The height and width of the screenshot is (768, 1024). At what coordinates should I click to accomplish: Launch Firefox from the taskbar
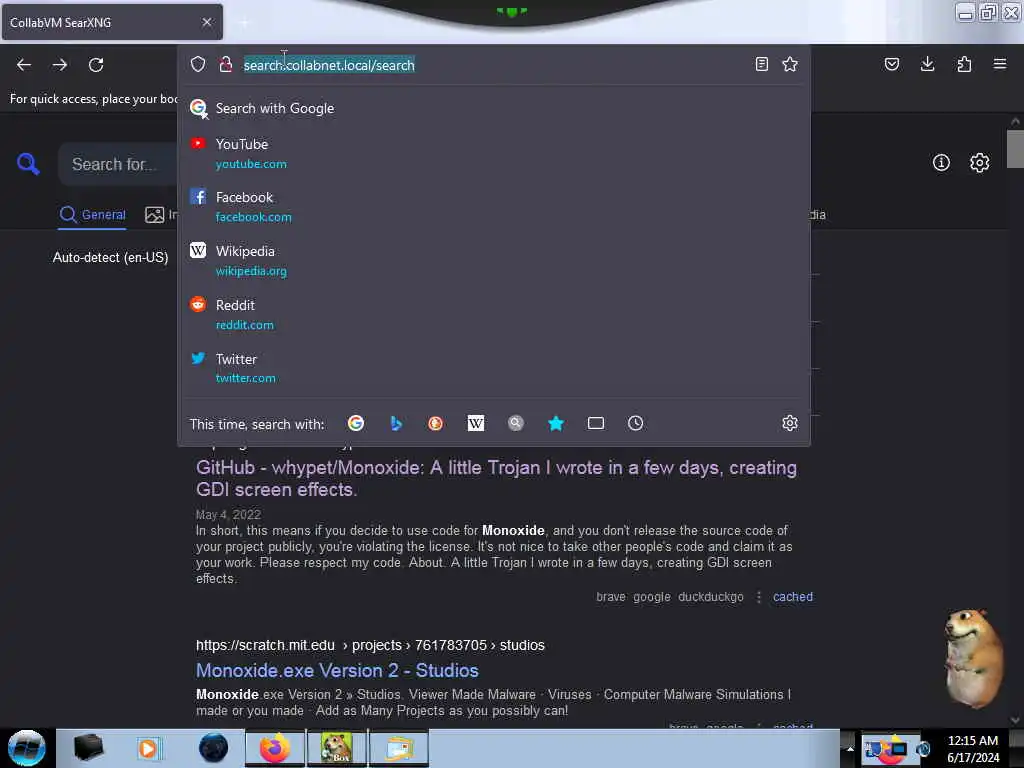point(275,748)
